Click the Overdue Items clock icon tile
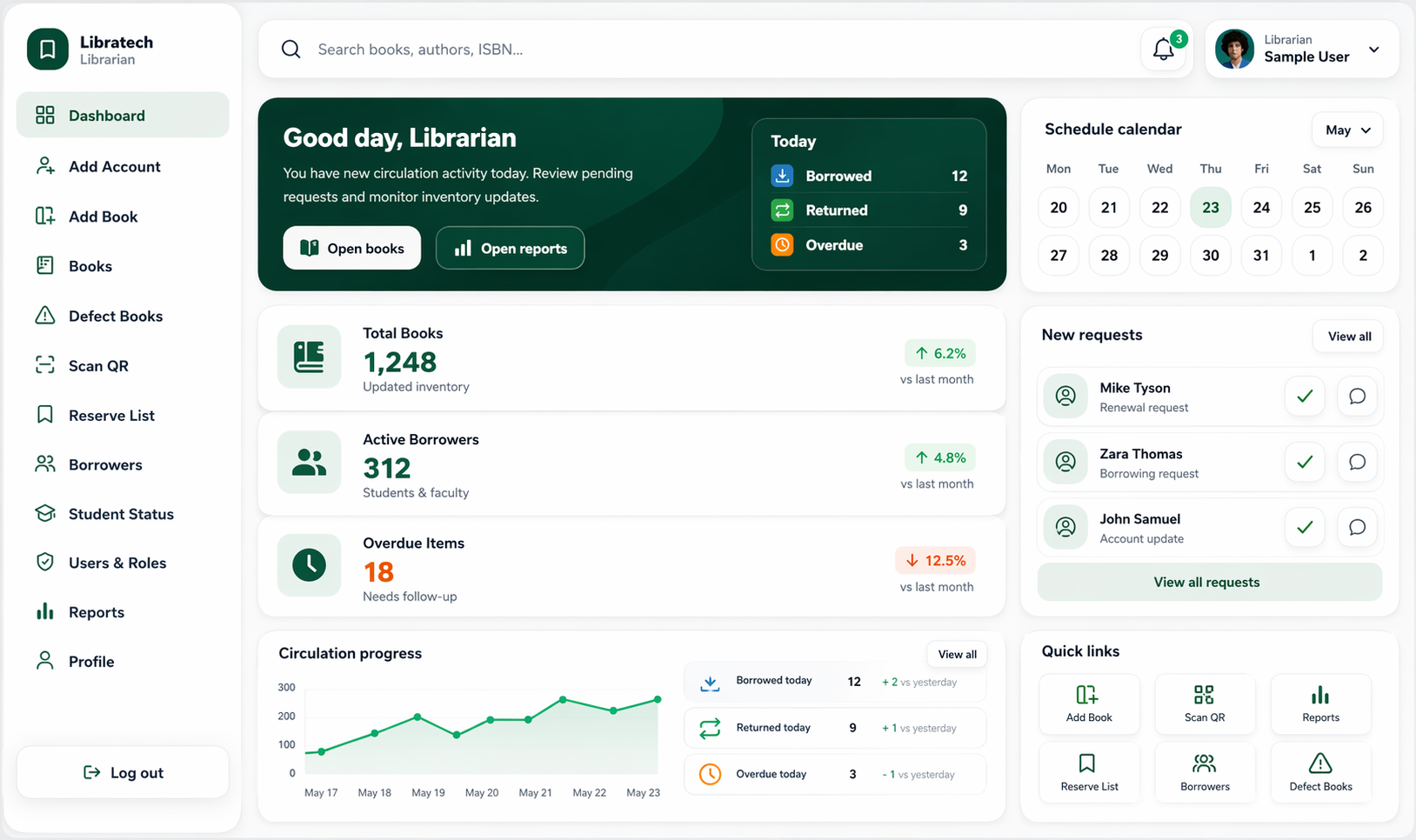1416x840 pixels. (x=309, y=565)
